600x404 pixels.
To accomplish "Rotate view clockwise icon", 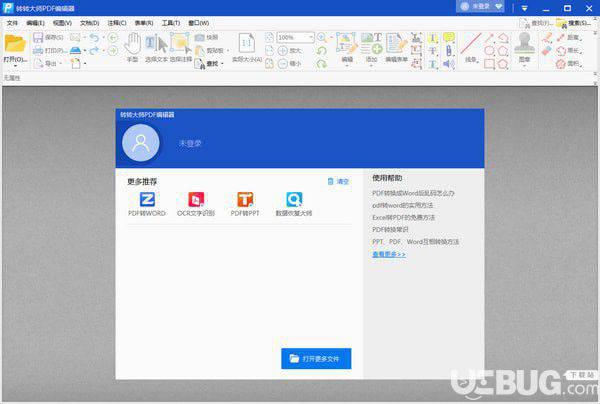I will (x=322, y=64).
